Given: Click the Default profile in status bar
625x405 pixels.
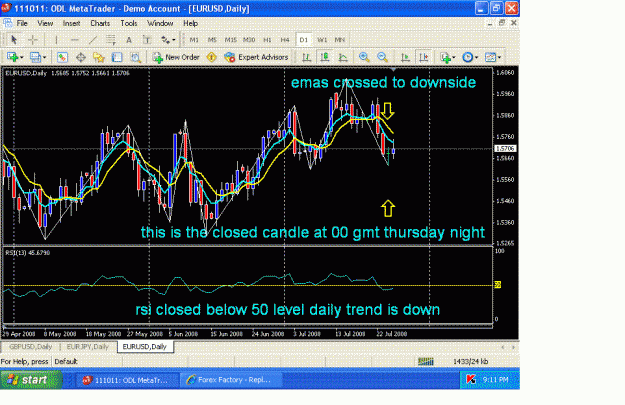Looking at the screenshot, I should [x=66, y=362].
